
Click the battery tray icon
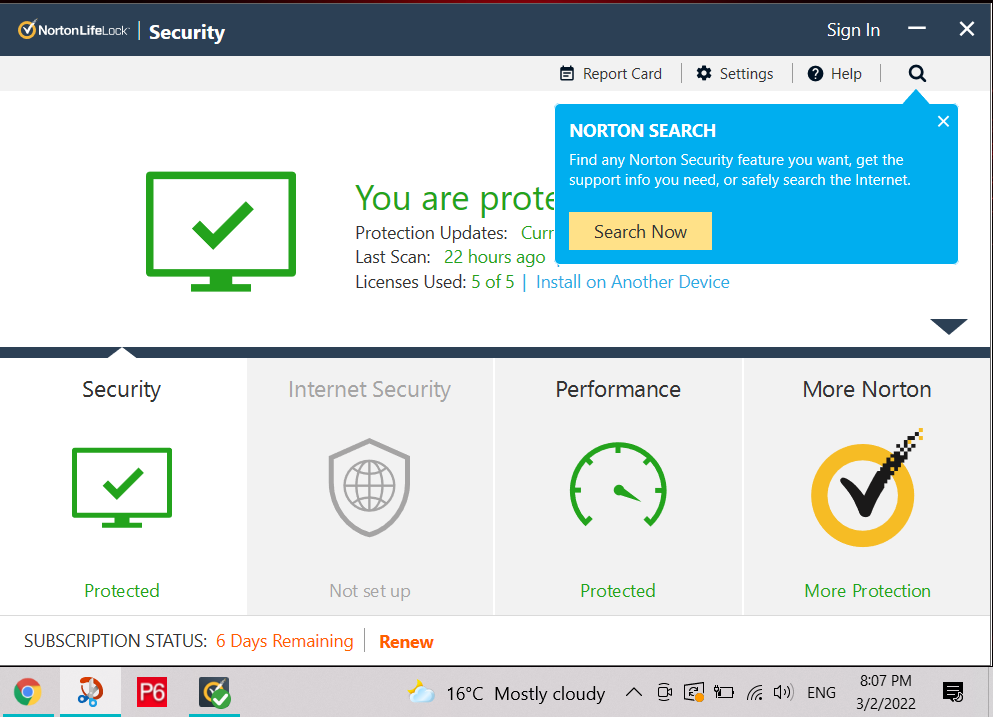pos(723,692)
